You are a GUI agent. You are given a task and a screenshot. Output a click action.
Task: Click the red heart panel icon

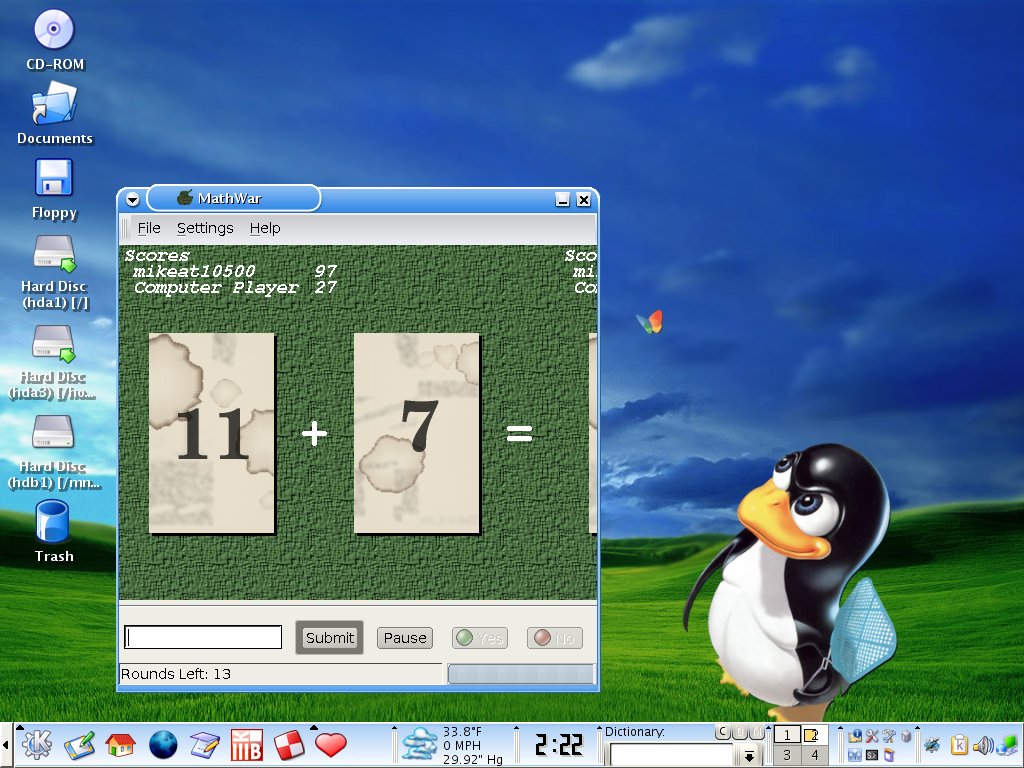click(330, 745)
